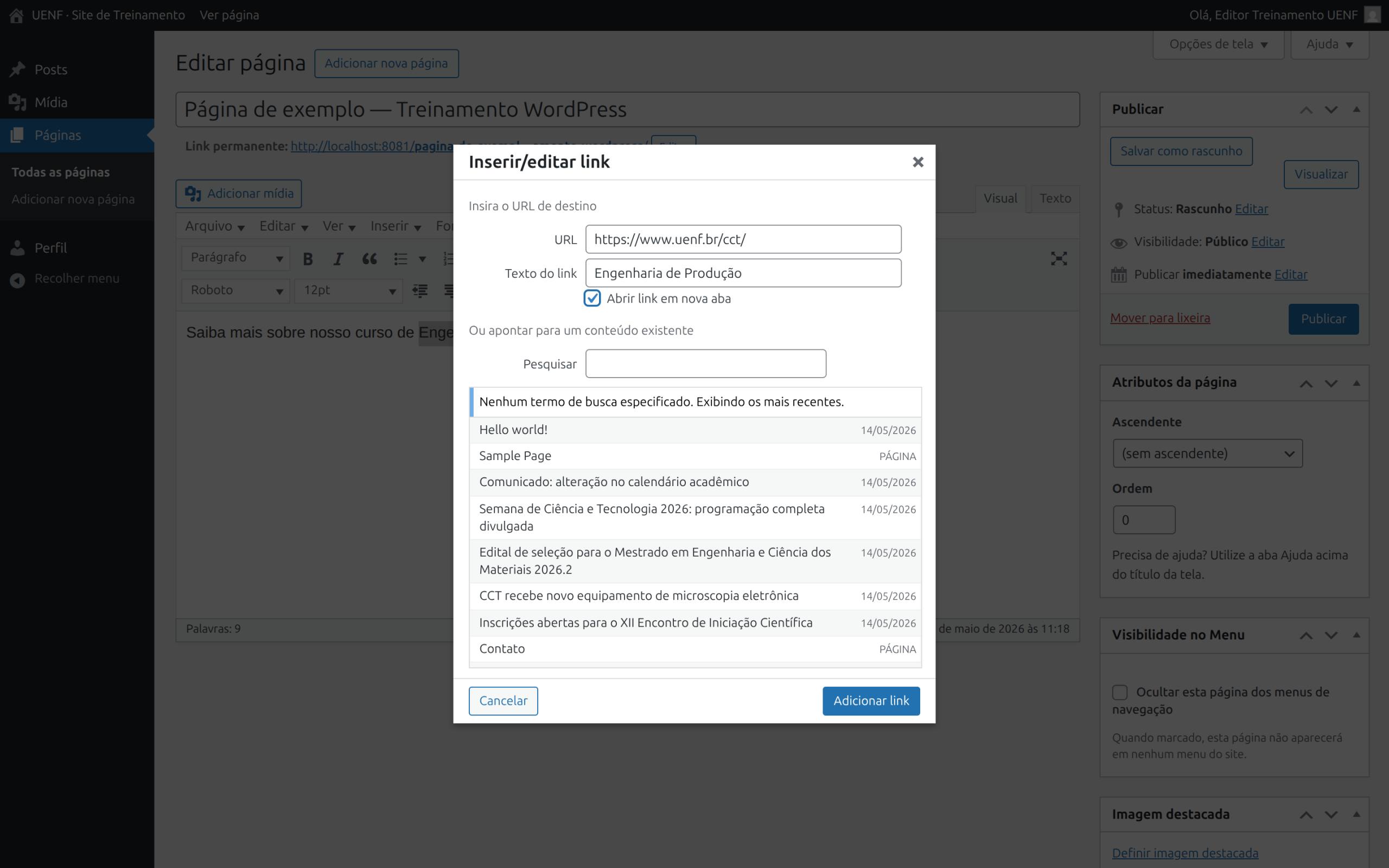Open the 12pt font size dropdown
1389x868 pixels.
(348, 291)
